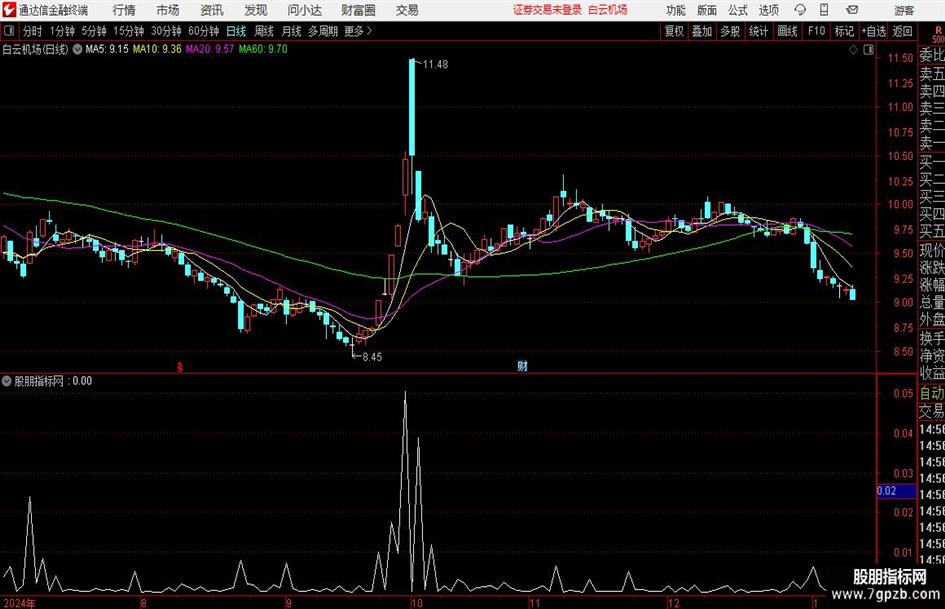Click the 叠加 overlay button

tap(702, 31)
